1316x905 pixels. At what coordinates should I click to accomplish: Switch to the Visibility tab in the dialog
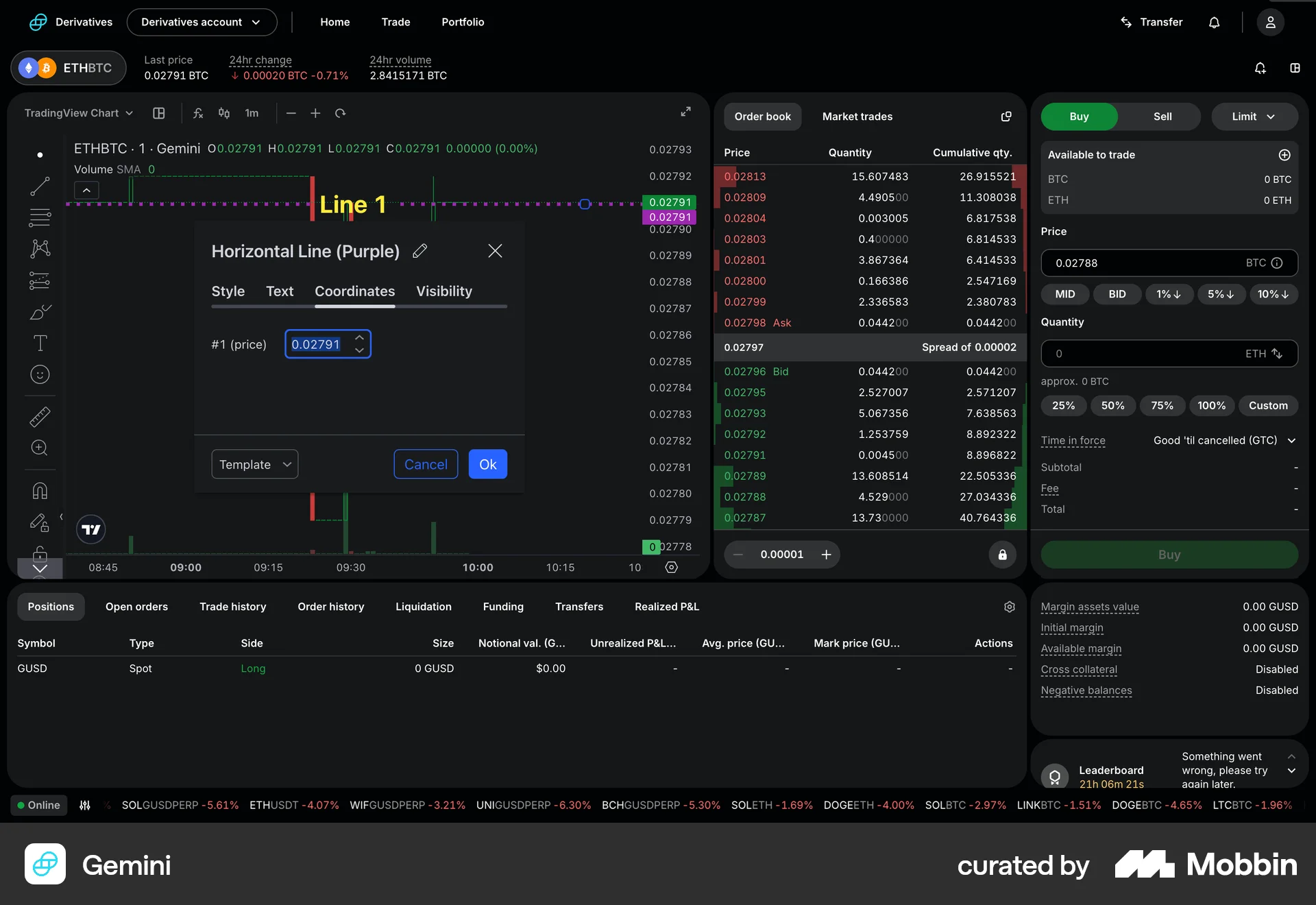[x=443, y=291]
